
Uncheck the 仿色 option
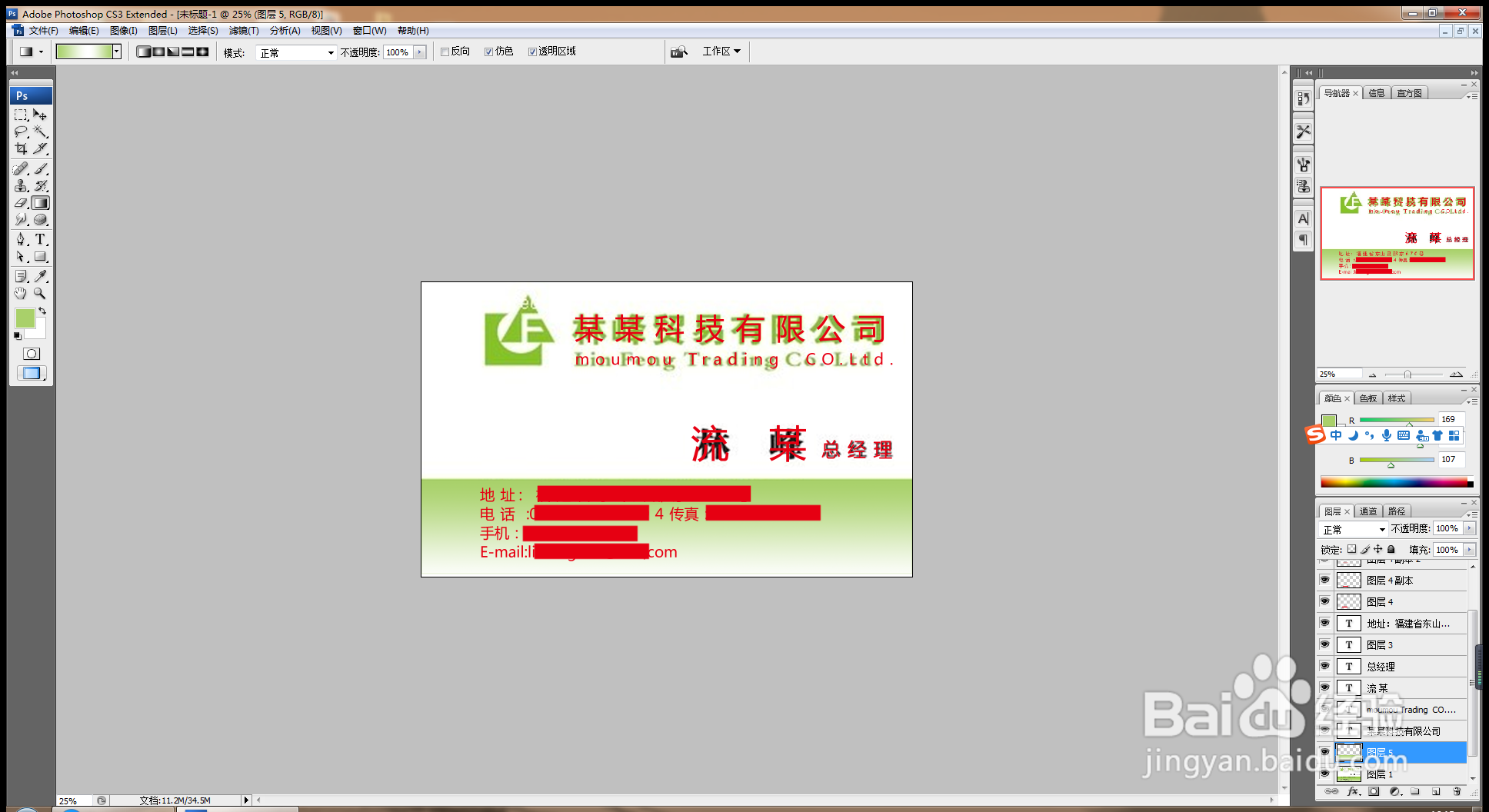tap(489, 51)
